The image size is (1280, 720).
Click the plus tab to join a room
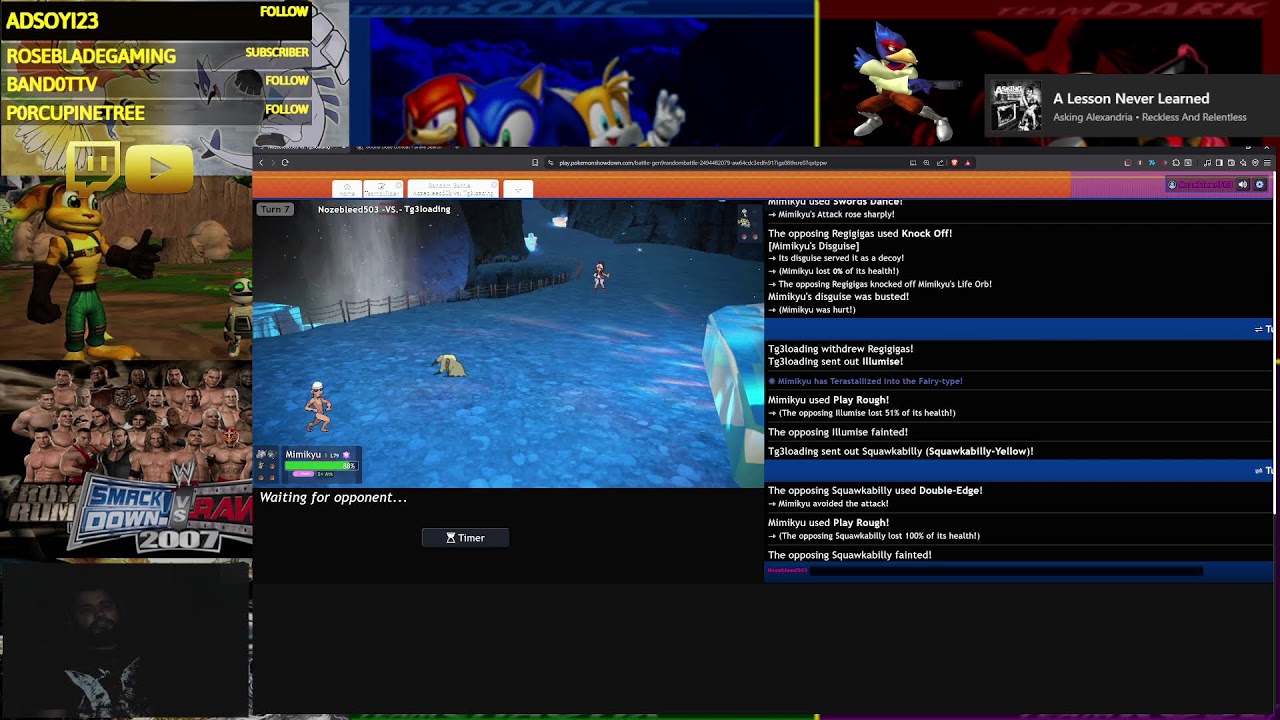pyautogui.click(x=517, y=189)
